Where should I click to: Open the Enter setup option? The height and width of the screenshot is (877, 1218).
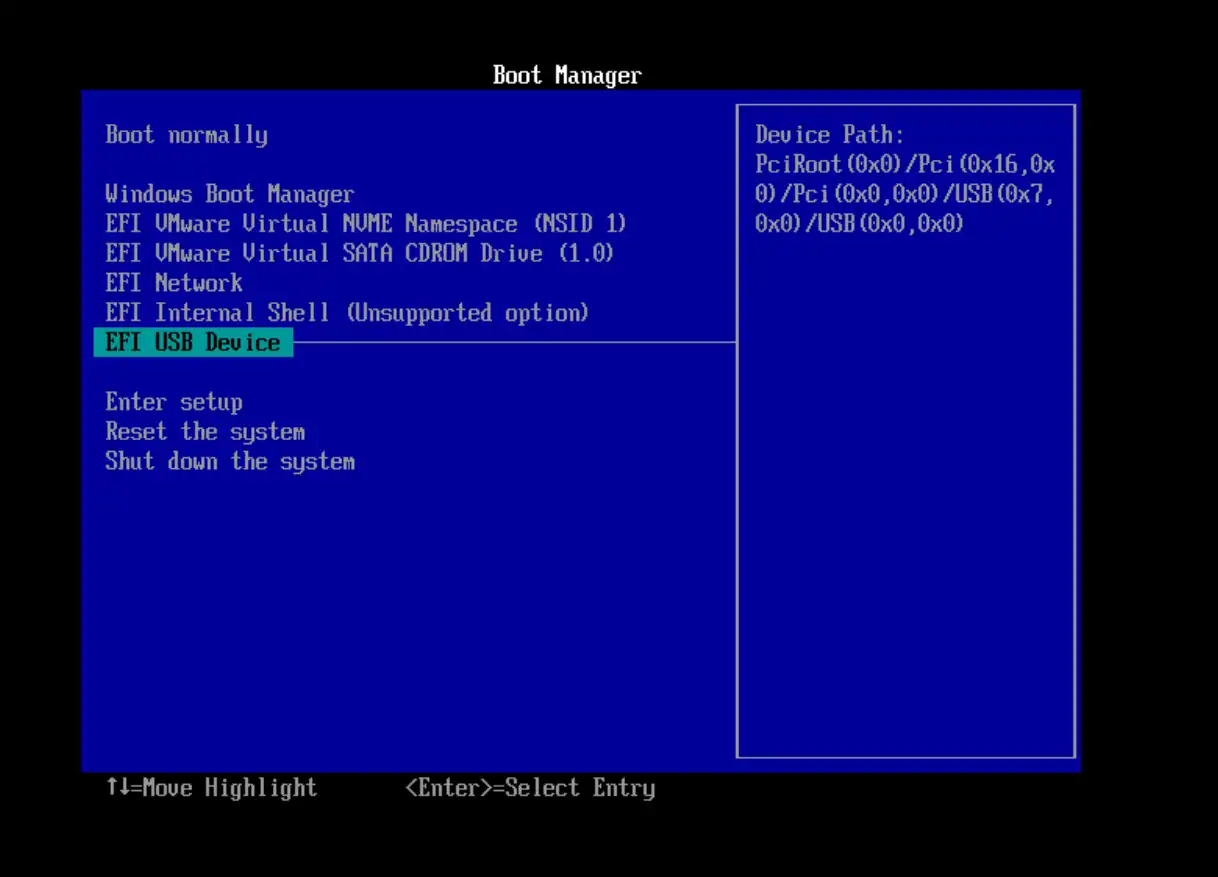[x=174, y=402]
